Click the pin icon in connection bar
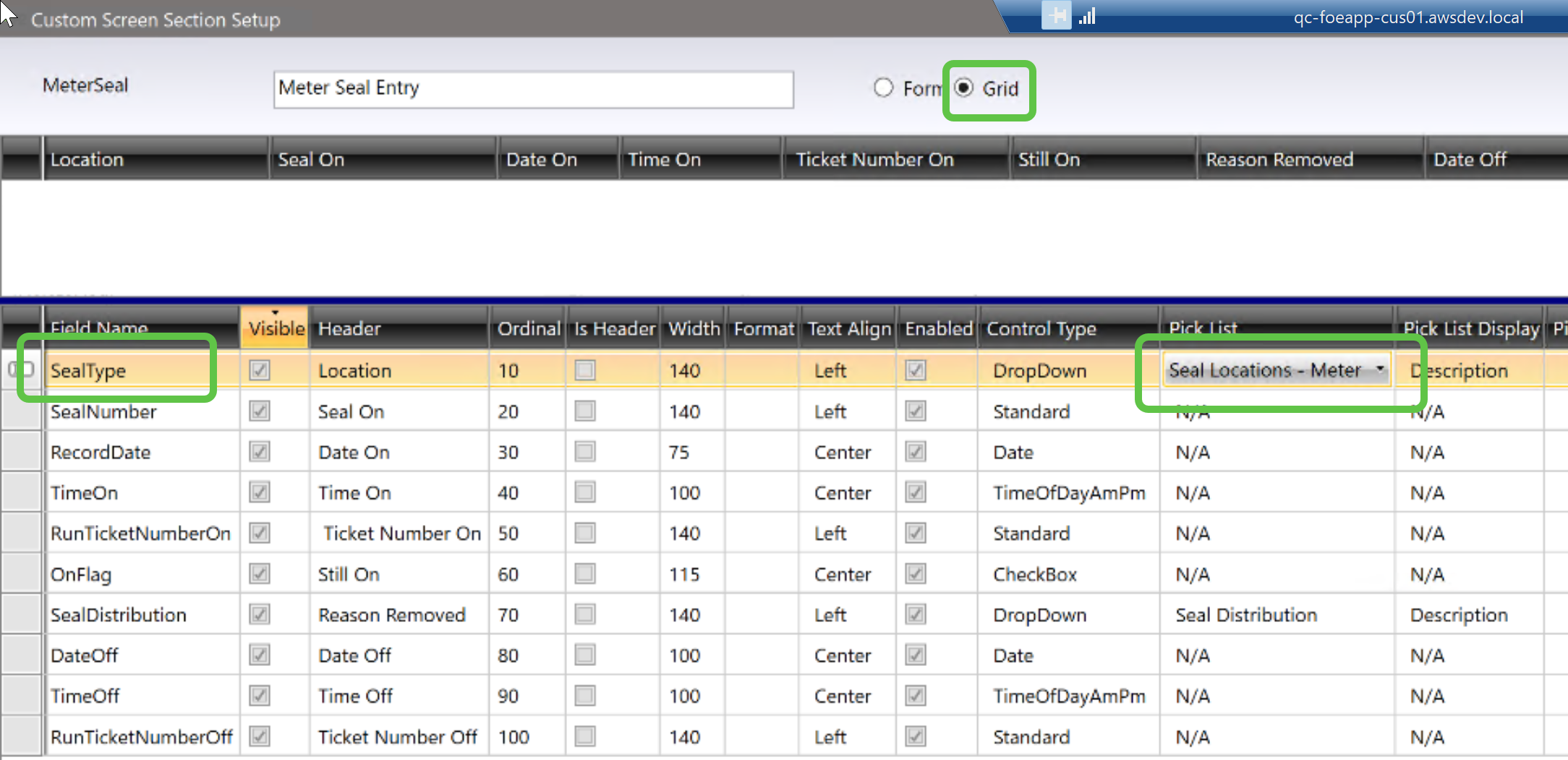 pos(1056,16)
